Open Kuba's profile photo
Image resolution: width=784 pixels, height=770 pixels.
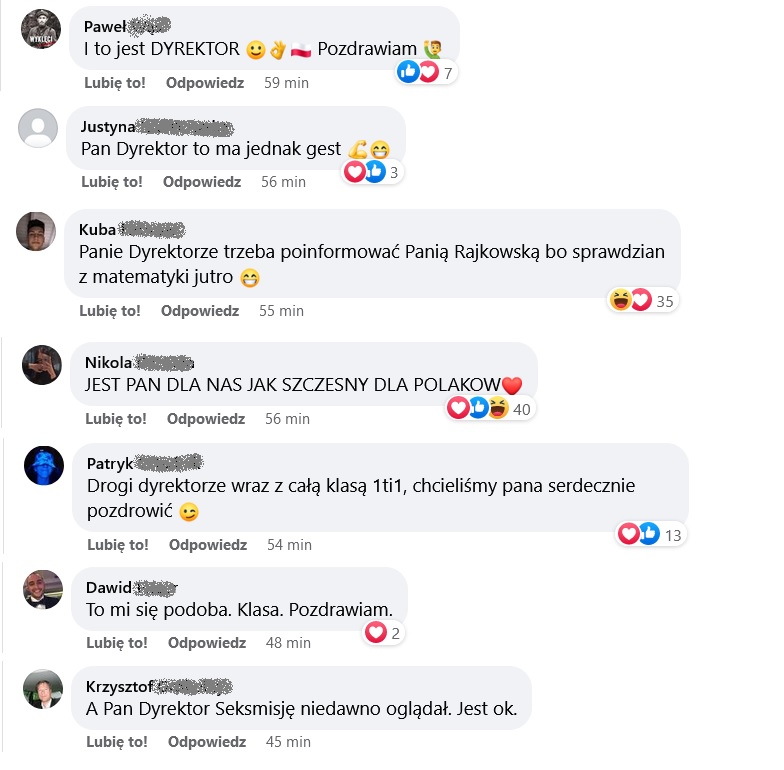click(36, 231)
